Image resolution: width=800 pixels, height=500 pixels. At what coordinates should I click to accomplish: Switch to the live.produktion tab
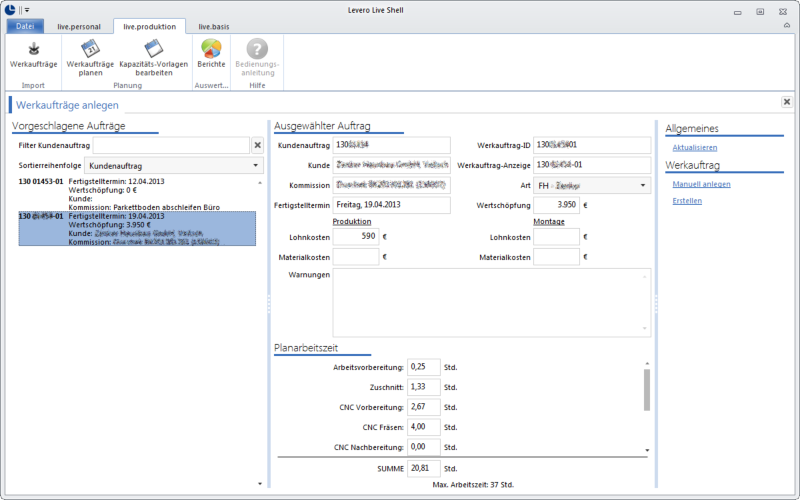click(149, 27)
